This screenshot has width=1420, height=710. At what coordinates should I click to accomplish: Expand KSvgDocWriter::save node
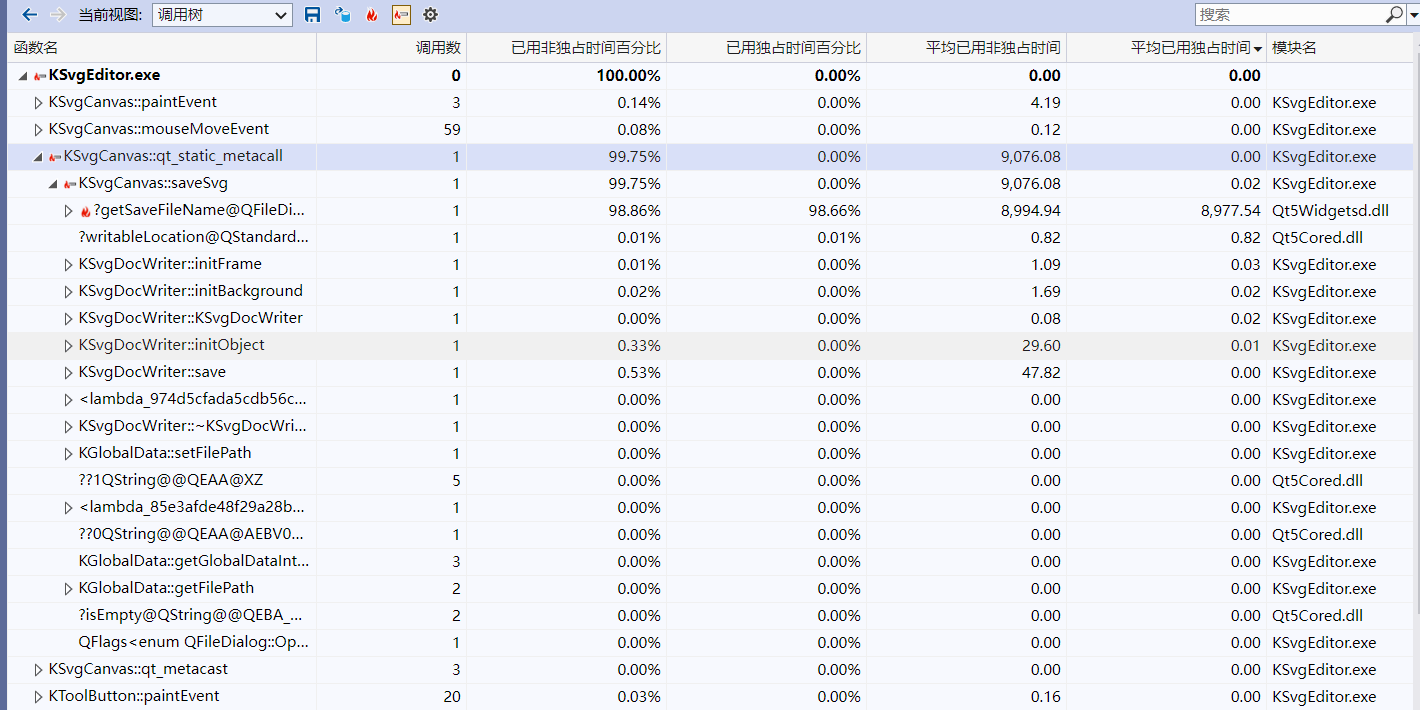tap(68, 373)
